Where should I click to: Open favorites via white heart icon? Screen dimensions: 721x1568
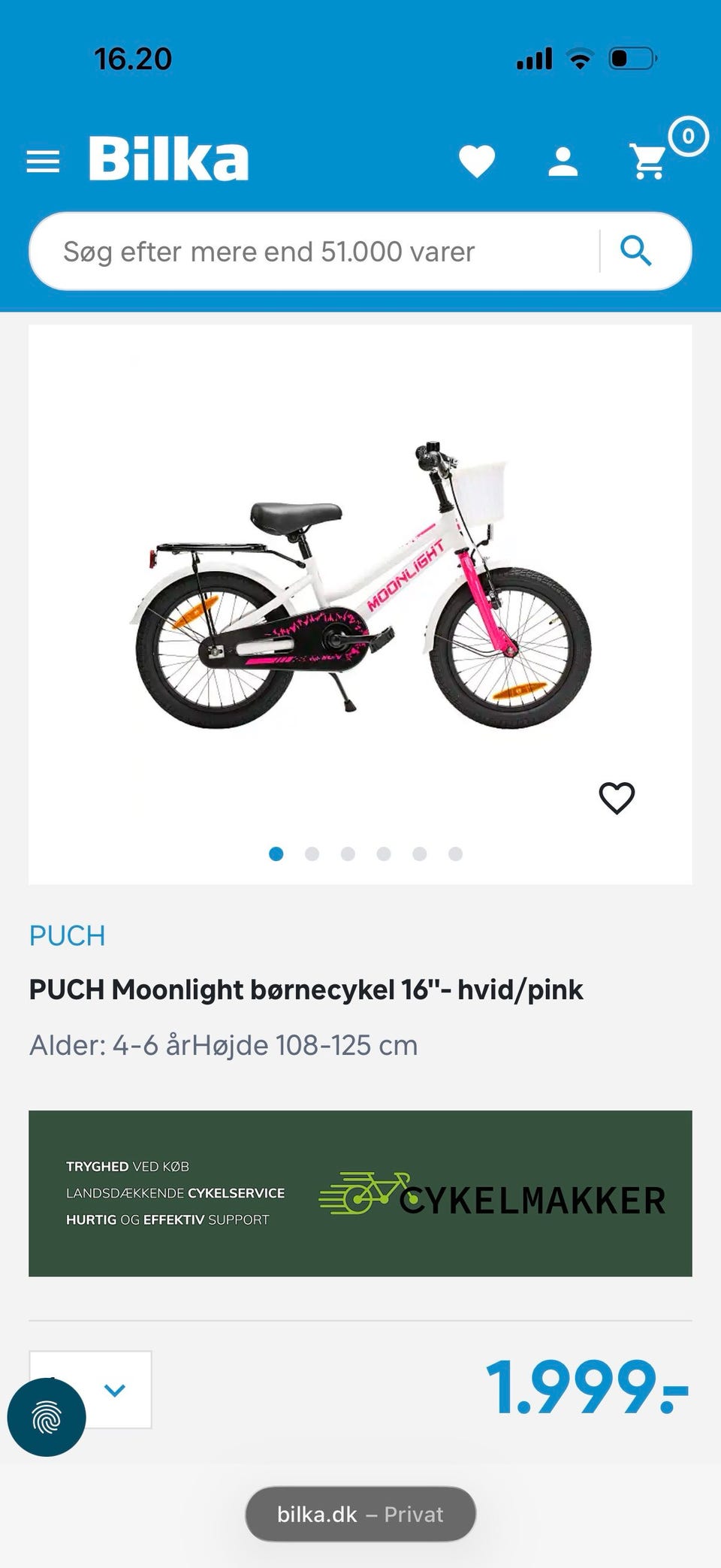coord(477,161)
